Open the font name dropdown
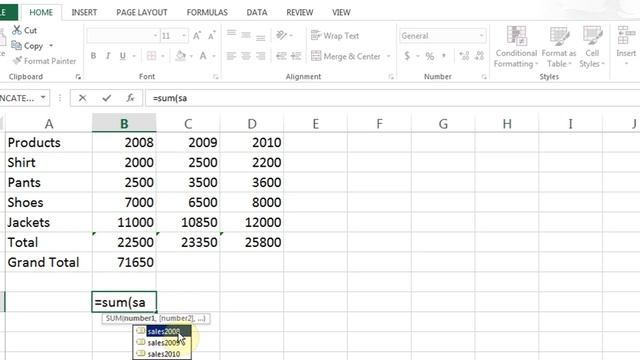The image size is (640, 360). (155, 36)
